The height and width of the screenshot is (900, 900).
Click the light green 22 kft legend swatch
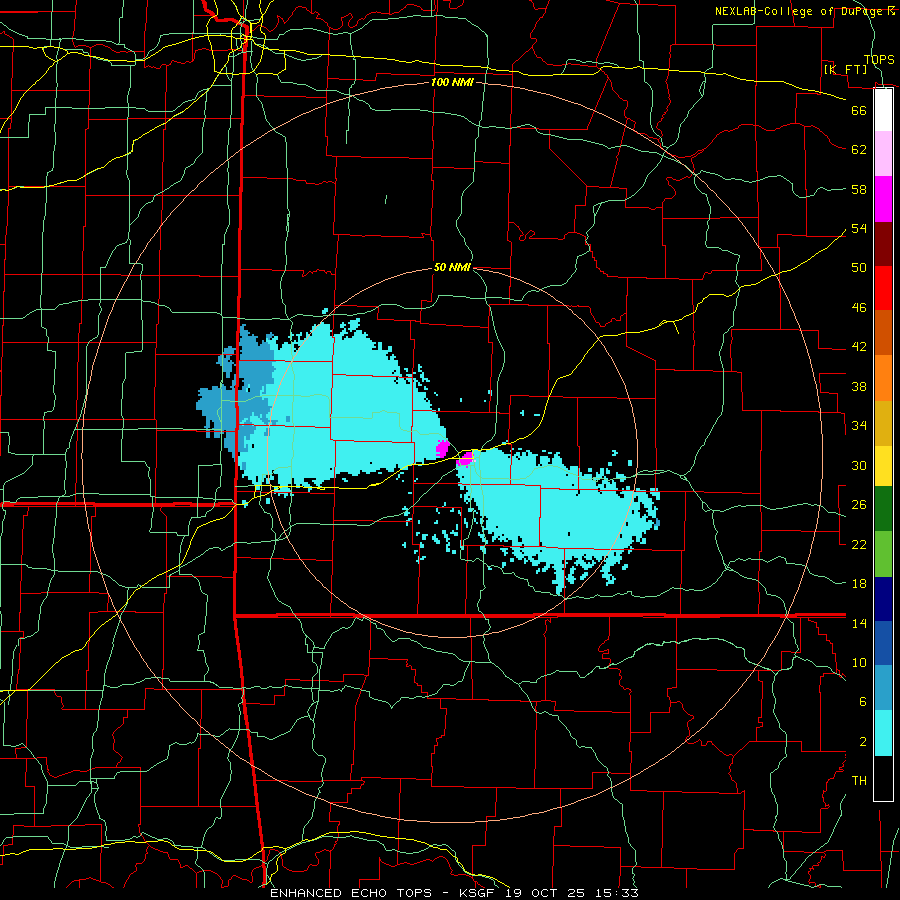[883, 554]
